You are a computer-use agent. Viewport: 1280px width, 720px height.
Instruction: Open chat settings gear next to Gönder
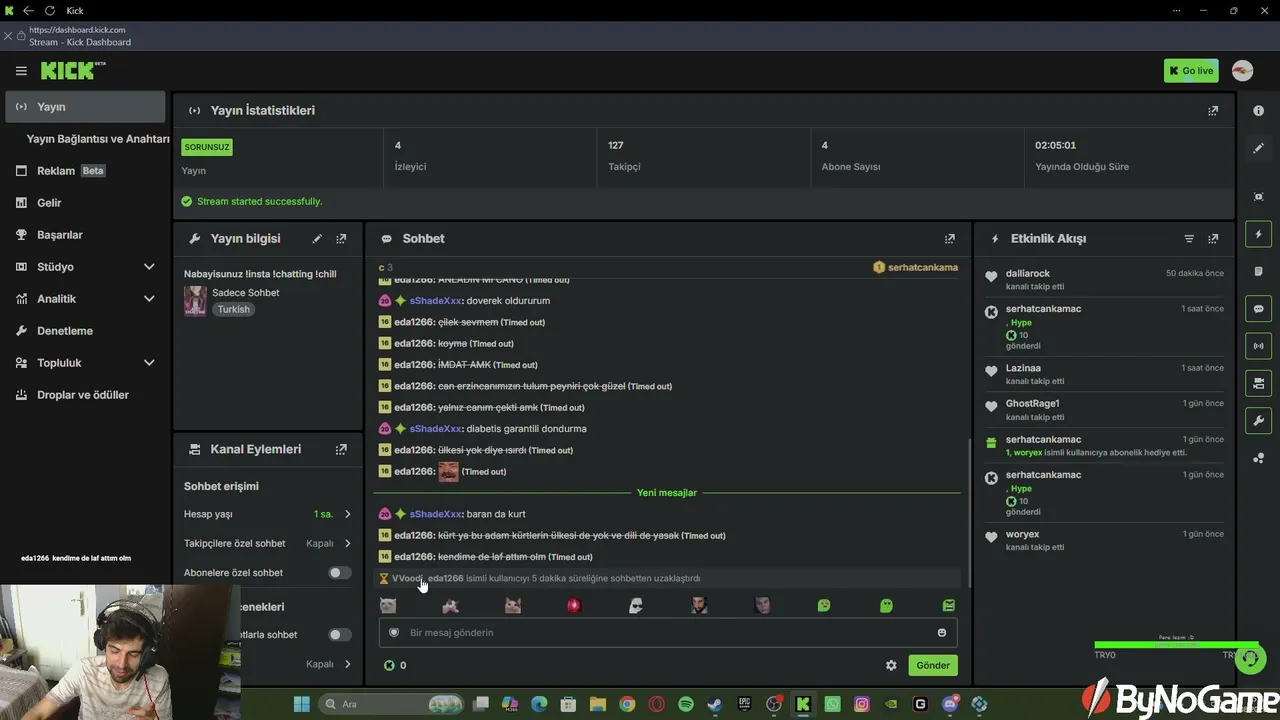tap(891, 665)
